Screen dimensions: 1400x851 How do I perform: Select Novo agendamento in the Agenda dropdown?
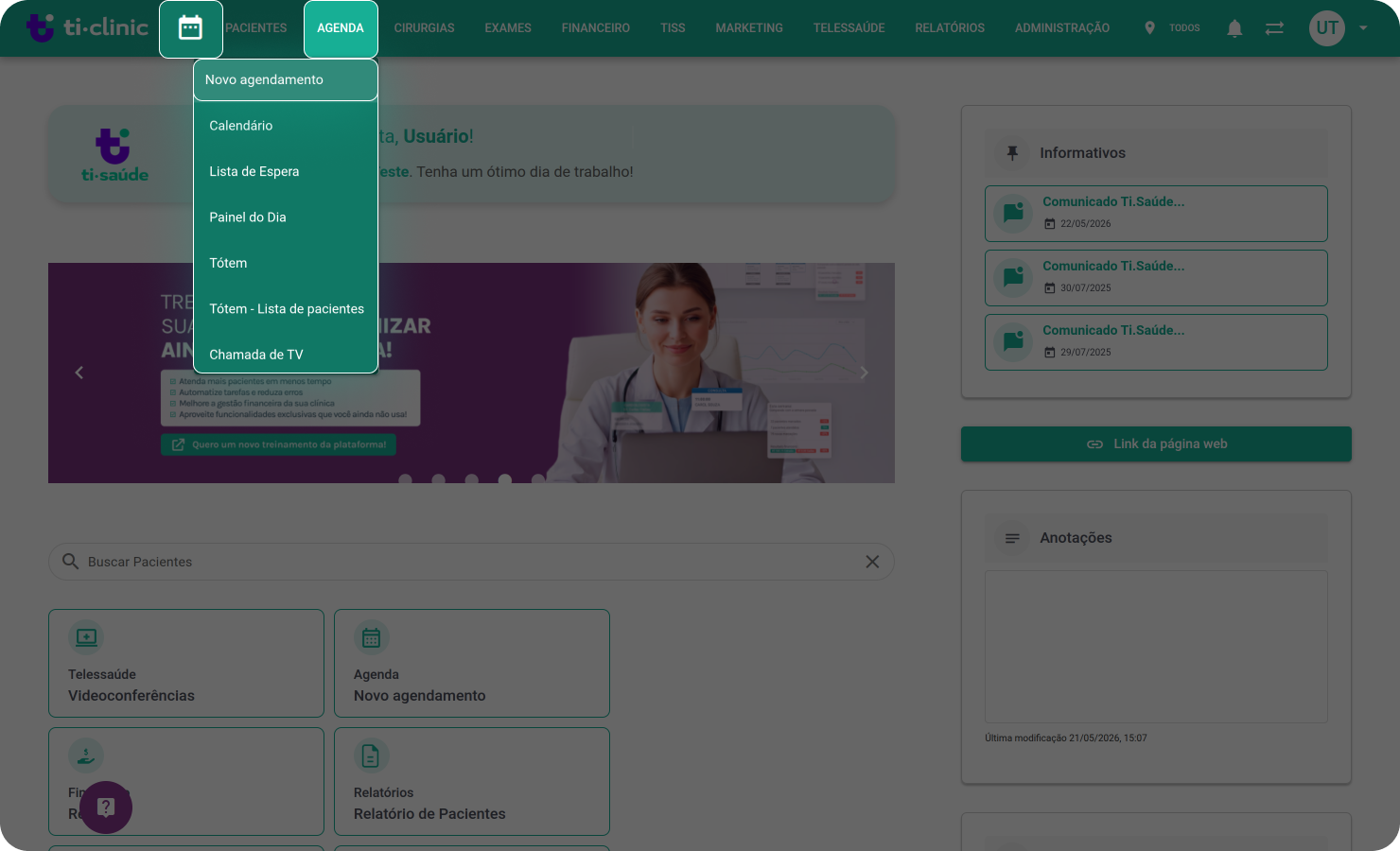(286, 80)
